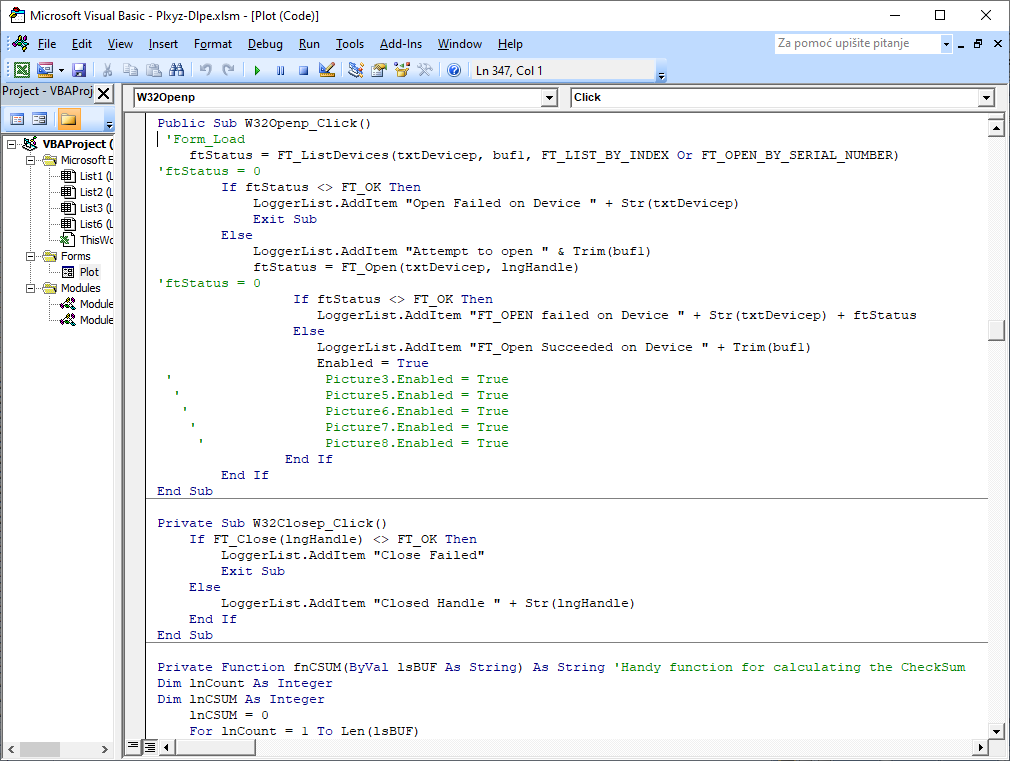Image resolution: width=1010 pixels, height=761 pixels.
Task: Open Visual Basic Help icon
Action: [x=454, y=70]
